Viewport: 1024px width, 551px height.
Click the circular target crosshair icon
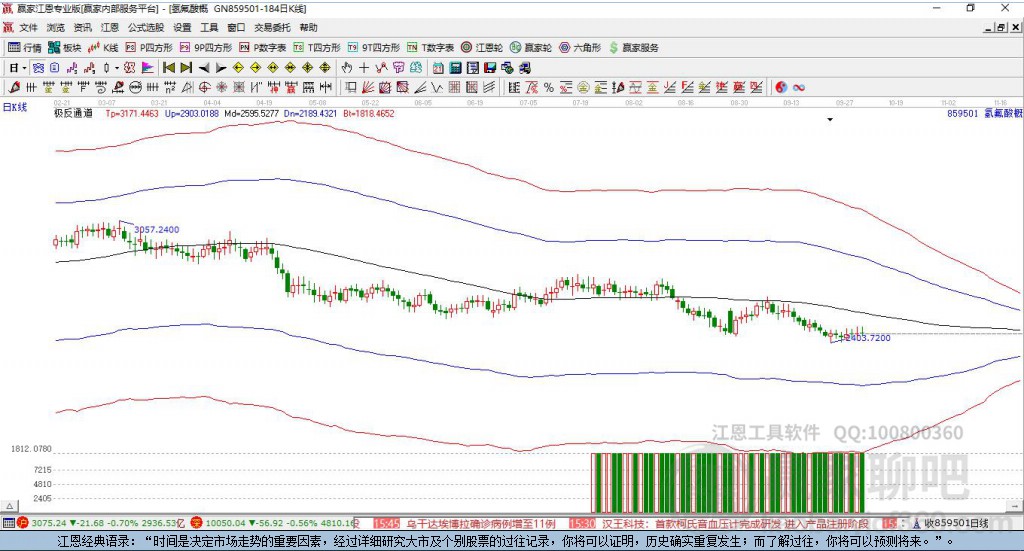[x=204, y=87]
